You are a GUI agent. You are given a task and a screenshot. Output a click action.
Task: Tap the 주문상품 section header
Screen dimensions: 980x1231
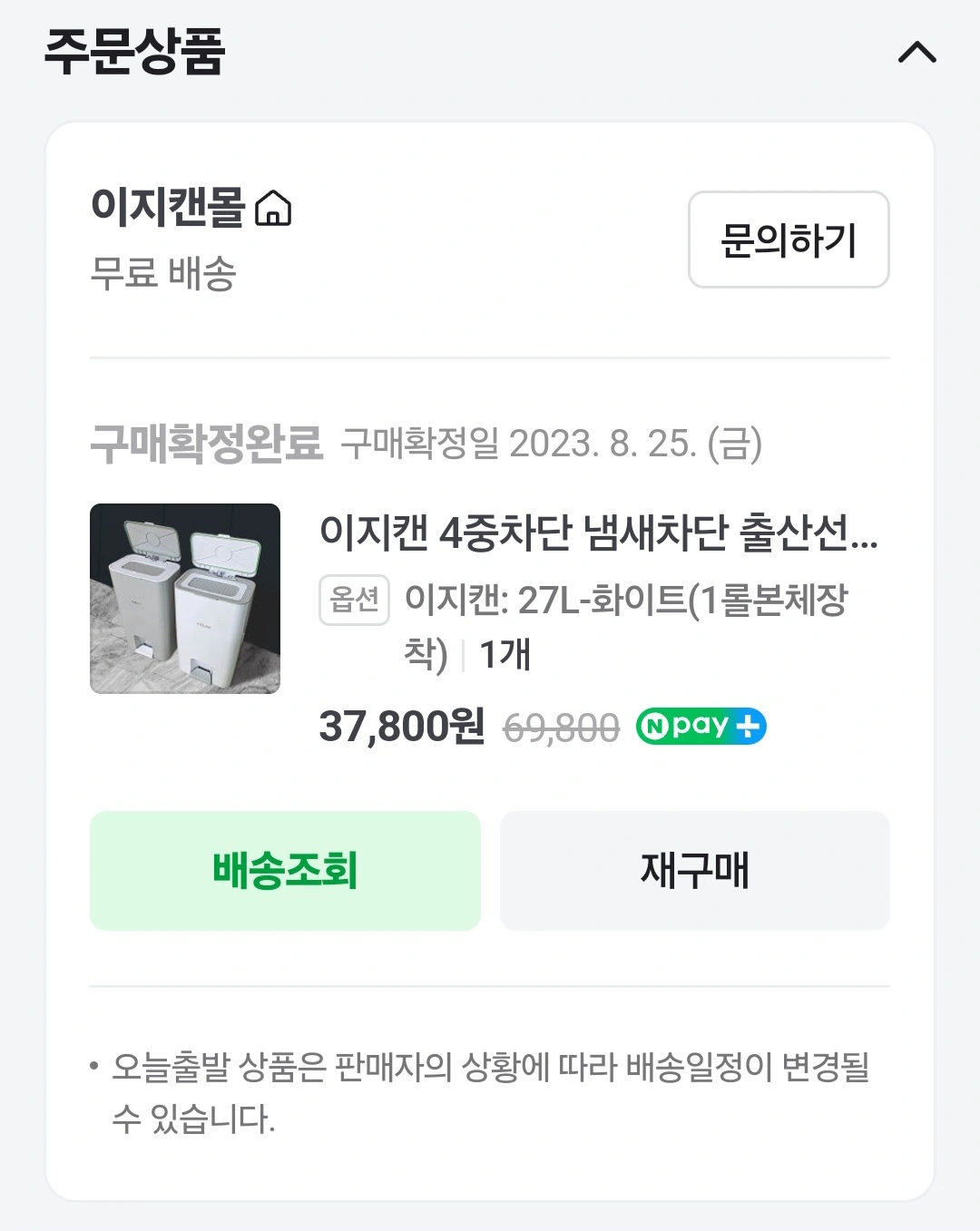click(x=134, y=51)
